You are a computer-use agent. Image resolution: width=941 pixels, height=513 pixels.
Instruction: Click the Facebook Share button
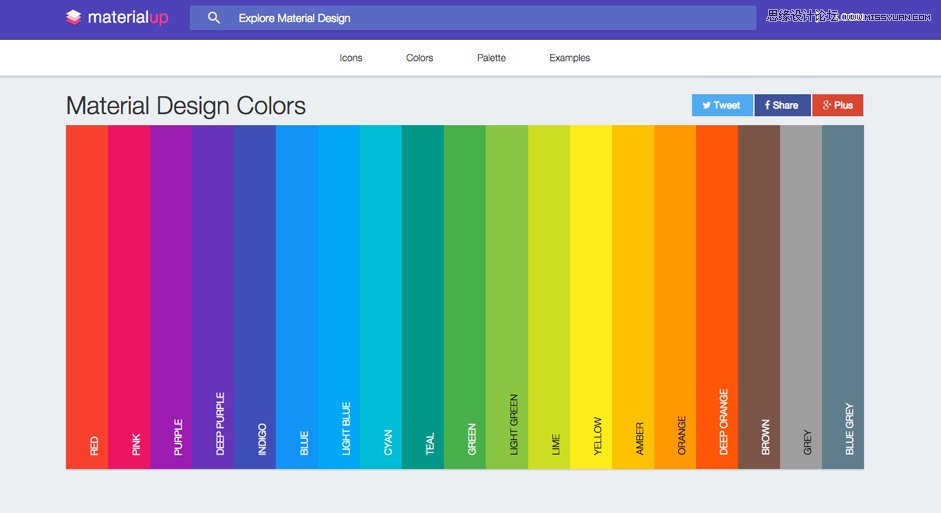783,105
